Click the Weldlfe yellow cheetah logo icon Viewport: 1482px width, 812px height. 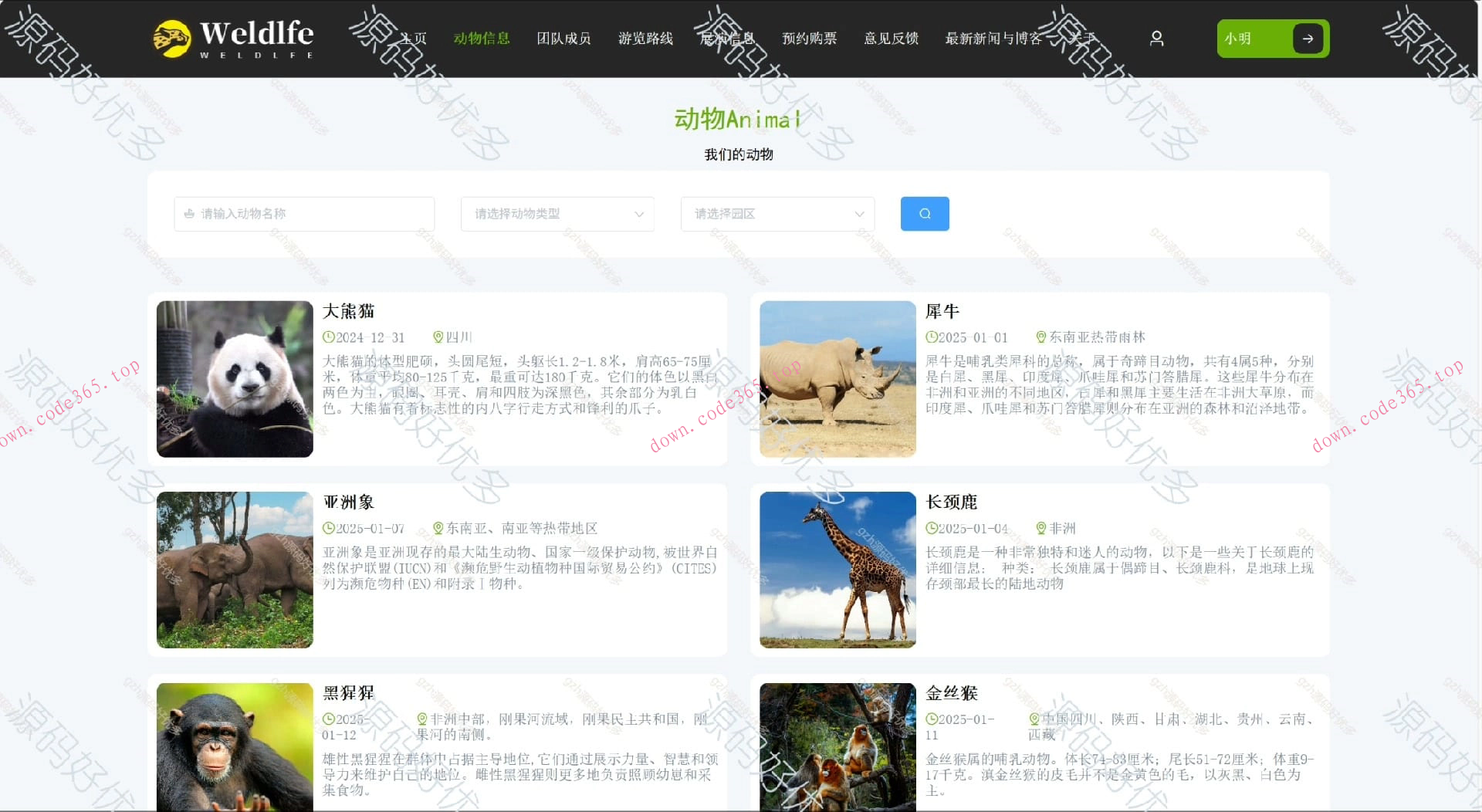pos(174,36)
